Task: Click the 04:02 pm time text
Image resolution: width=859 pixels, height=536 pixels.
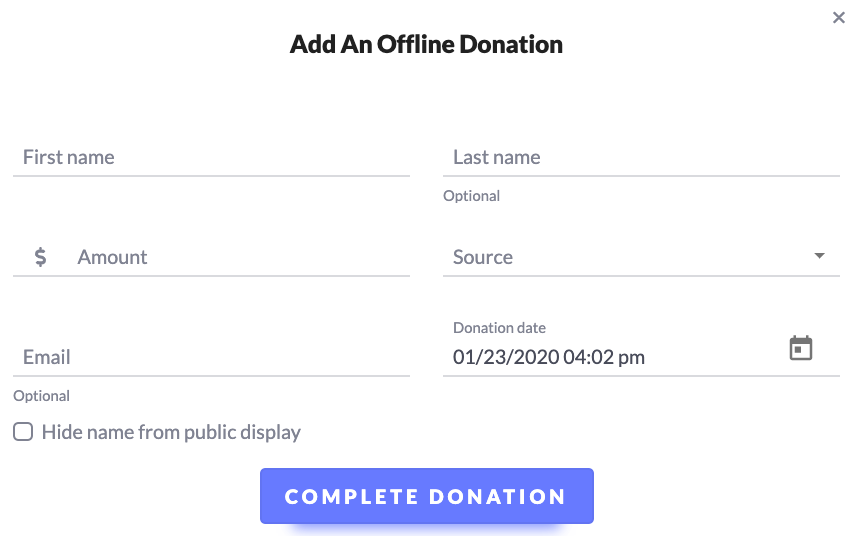Action: (x=604, y=357)
